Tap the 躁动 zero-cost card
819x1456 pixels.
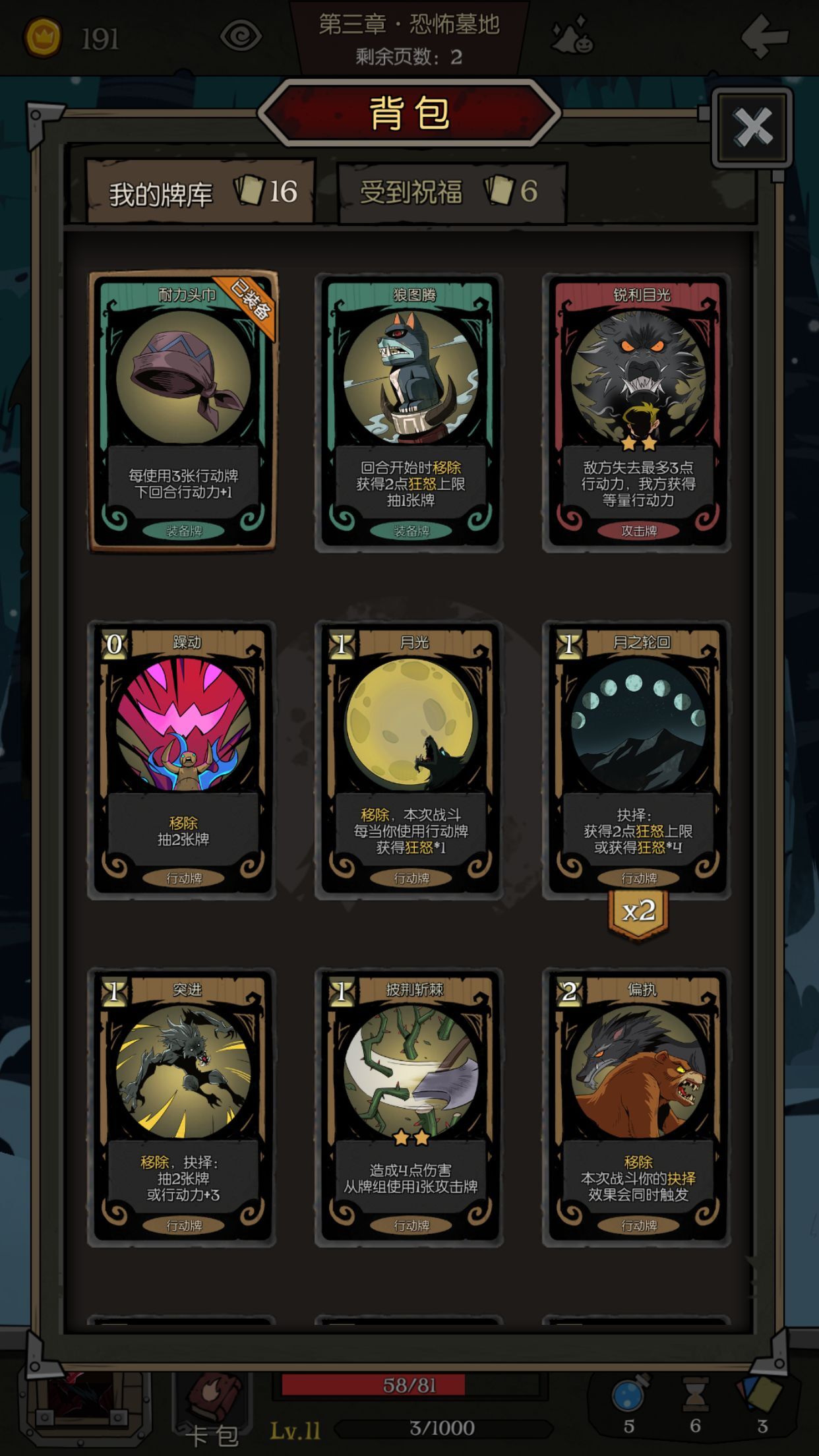point(182,759)
